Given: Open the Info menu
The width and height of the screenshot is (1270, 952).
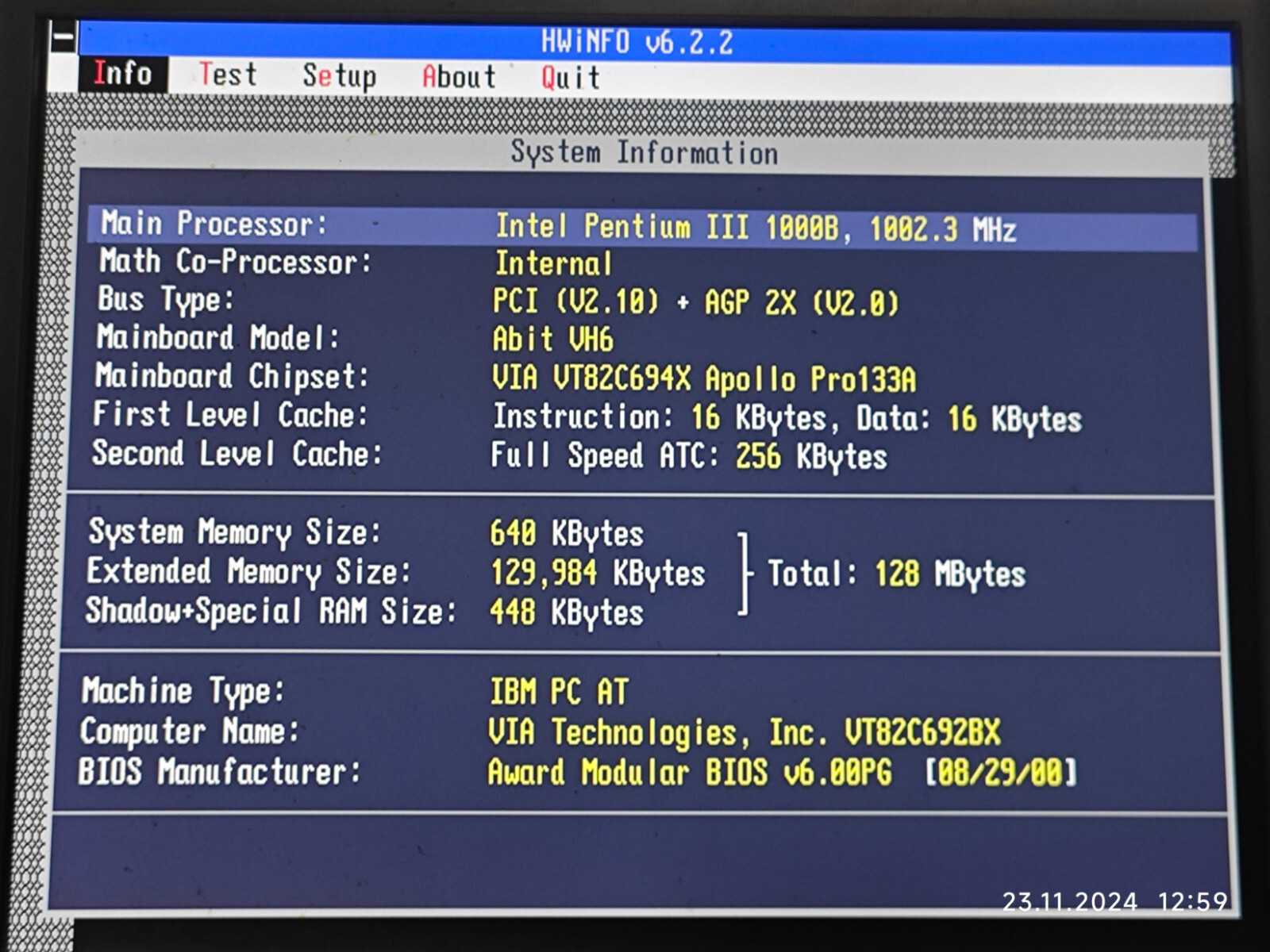Looking at the screenshot, I should [x=122, y=74].
